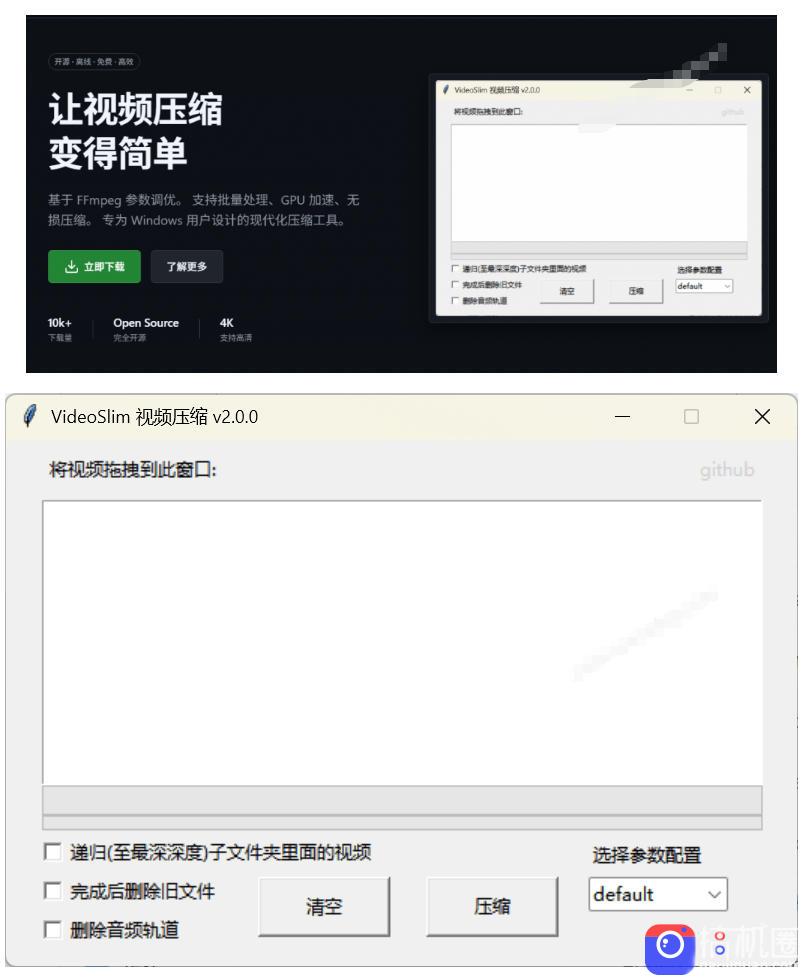Toggle 删除音频轨道 checkbox in small preview window
The width and height of the screenshot is (805, 979).
click(455, 300)
